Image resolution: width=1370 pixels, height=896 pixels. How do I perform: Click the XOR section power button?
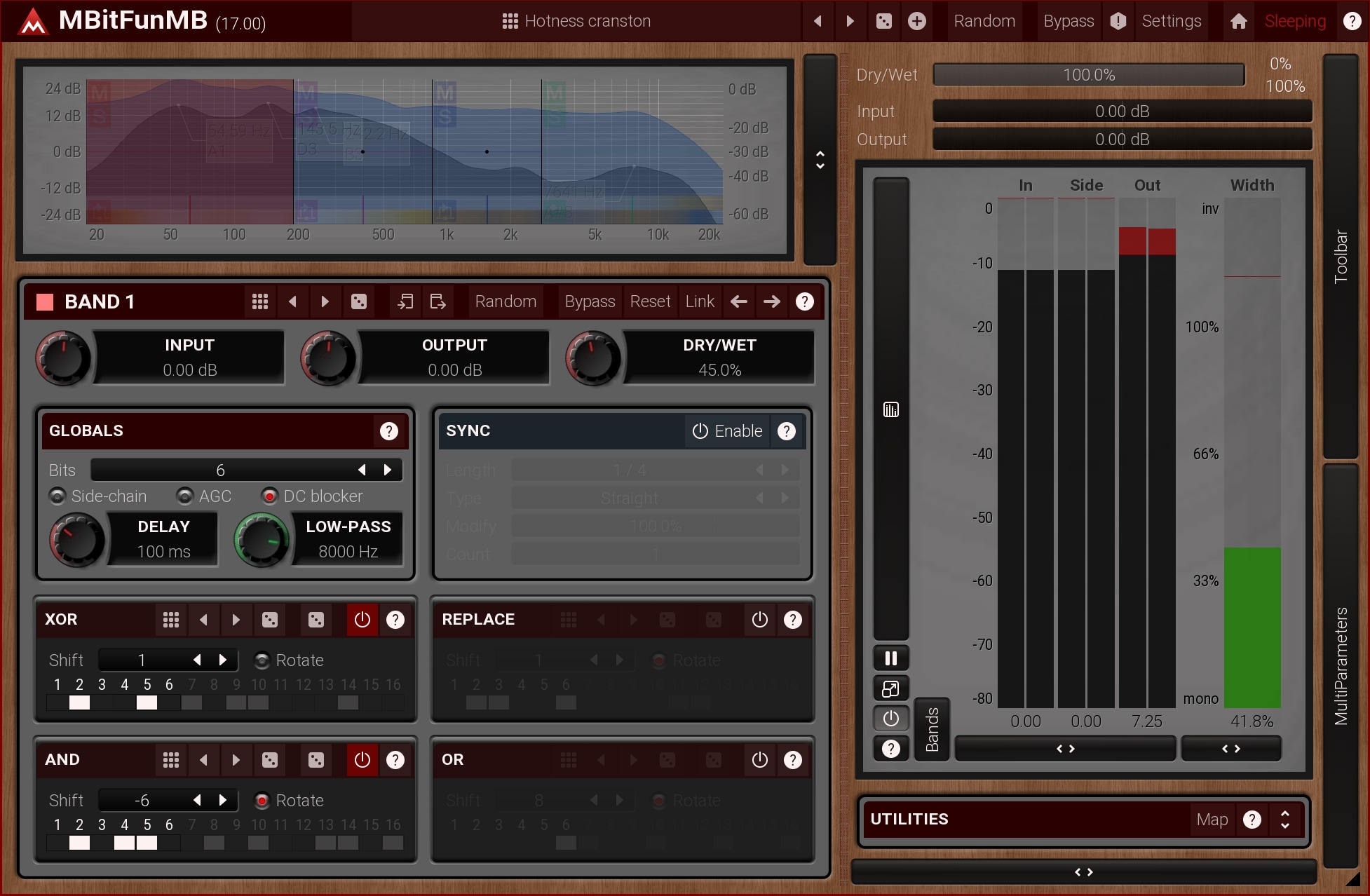click(x=362, y=620)
